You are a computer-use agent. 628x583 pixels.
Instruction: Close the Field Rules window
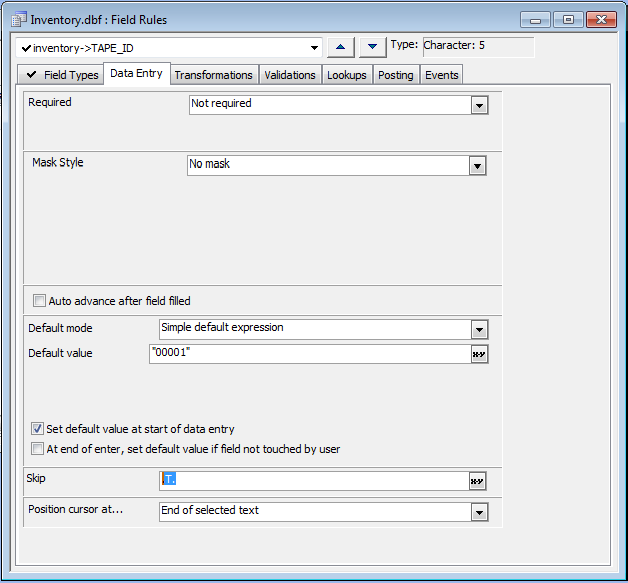click(601, 20)
